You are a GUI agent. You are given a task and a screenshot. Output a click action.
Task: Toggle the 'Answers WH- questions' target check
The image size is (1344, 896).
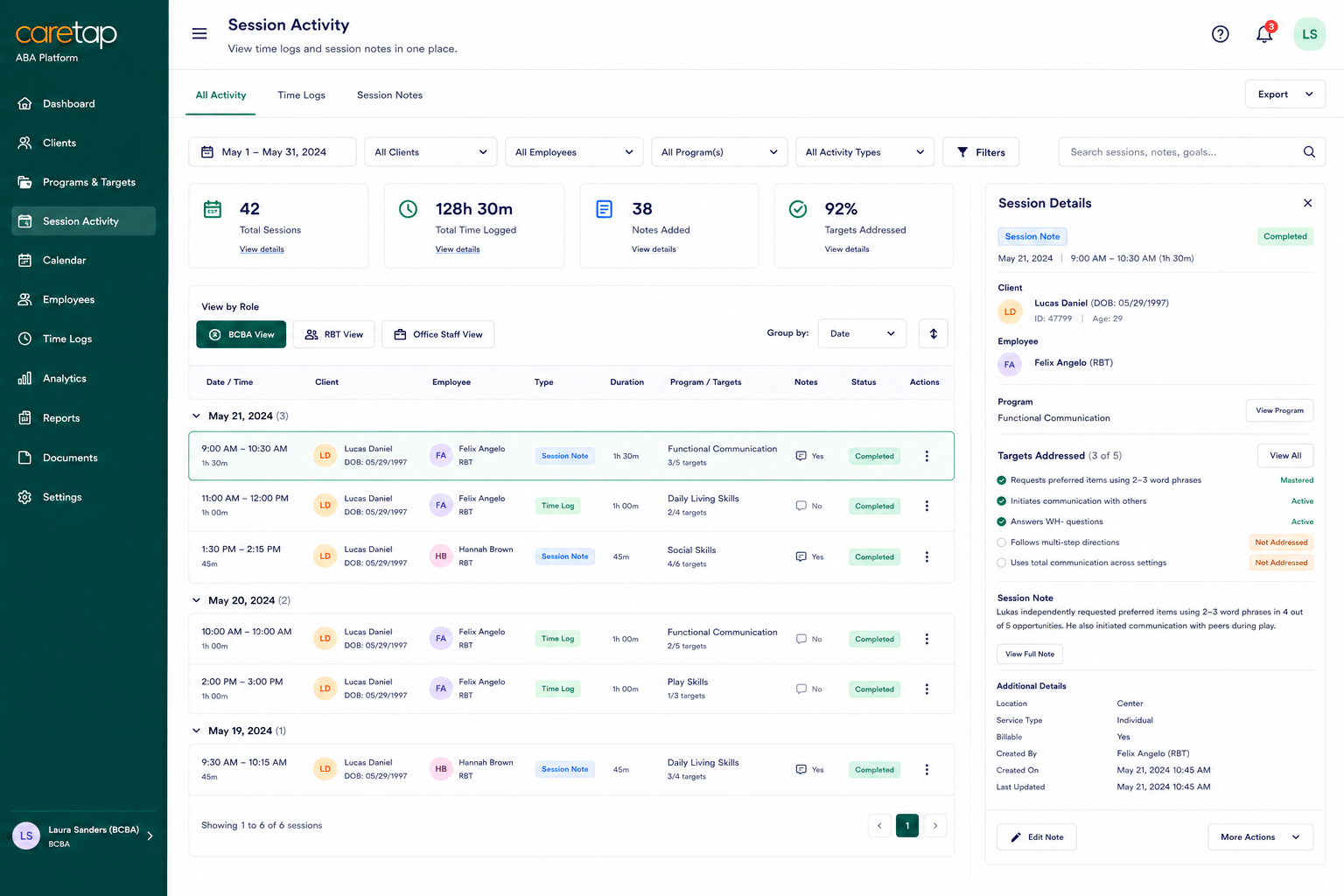point(1001,521)
